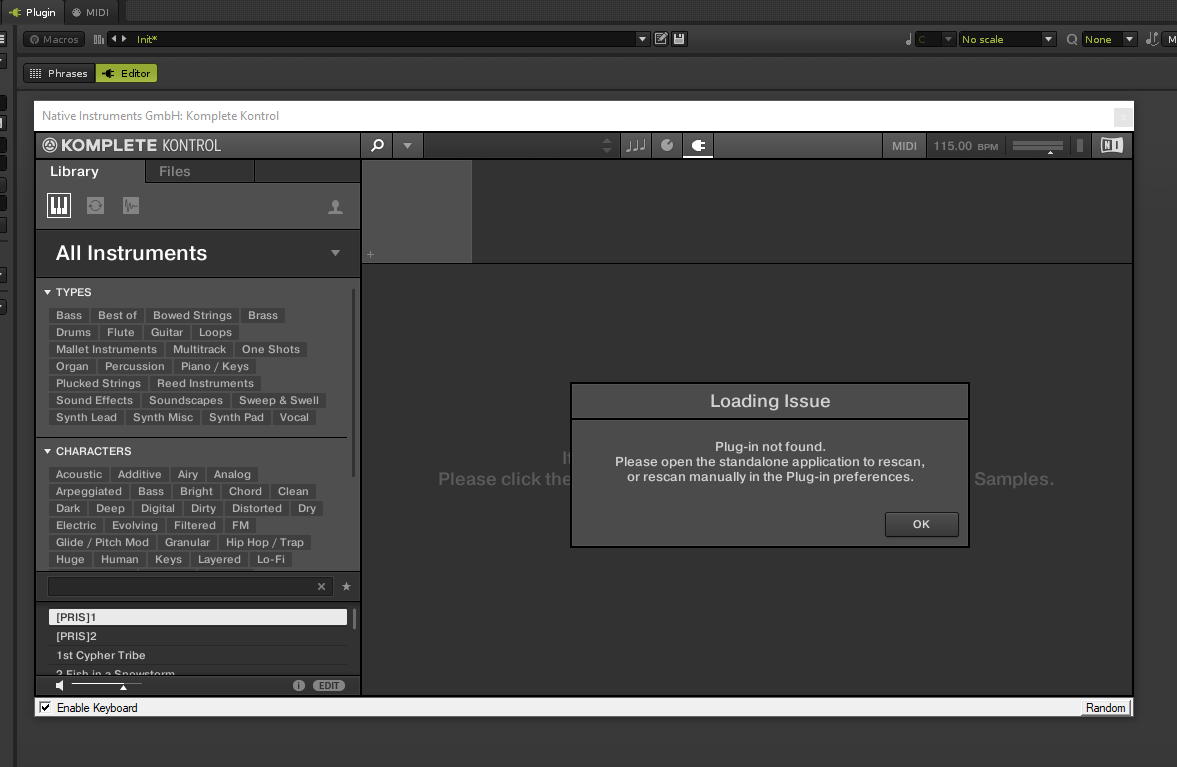1177x767 pixels.
Task: Select the 1st Cypher Tribe preset
Action: 198,655
